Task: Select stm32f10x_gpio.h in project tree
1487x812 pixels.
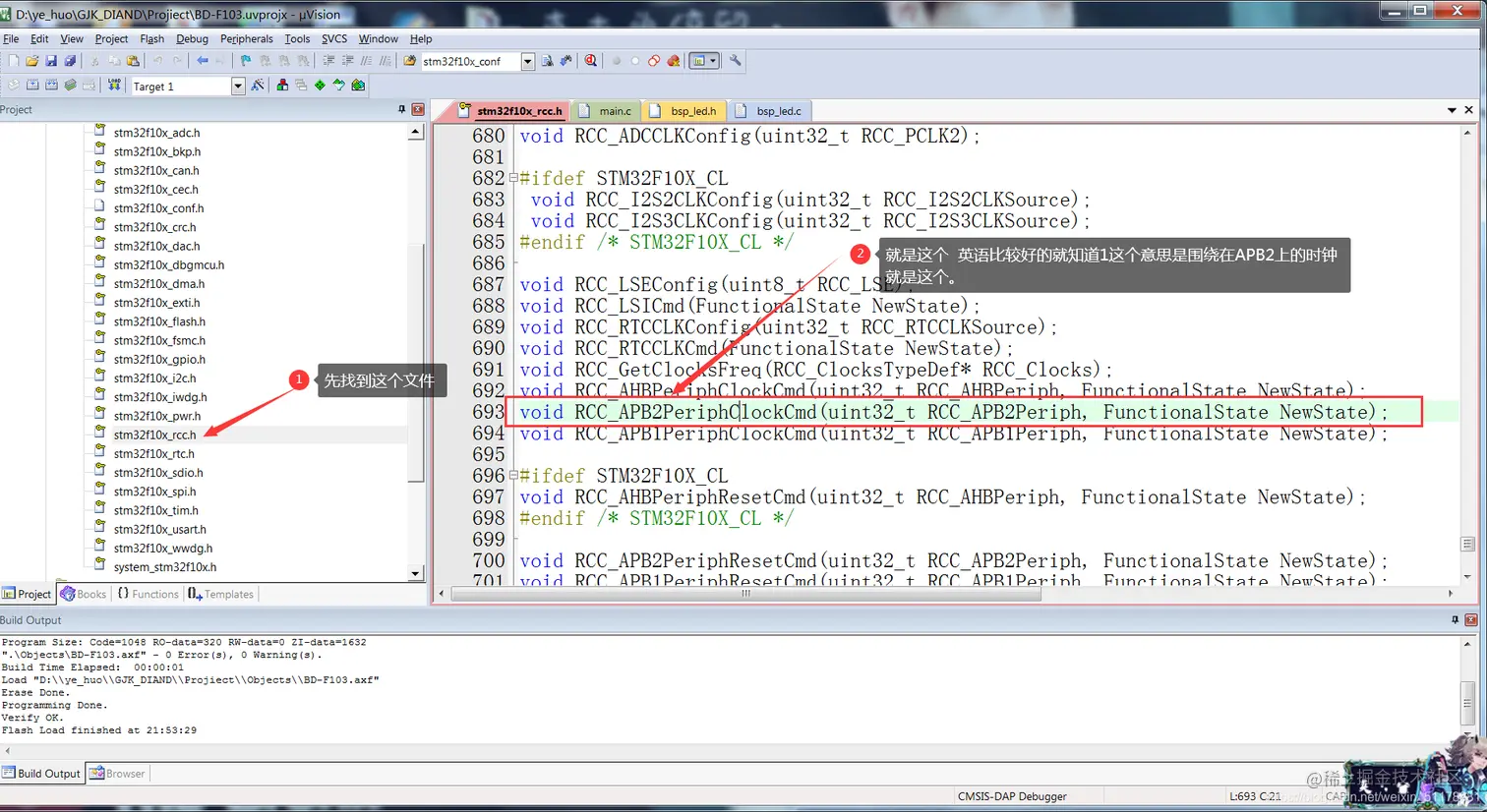Action: (159, 359)
